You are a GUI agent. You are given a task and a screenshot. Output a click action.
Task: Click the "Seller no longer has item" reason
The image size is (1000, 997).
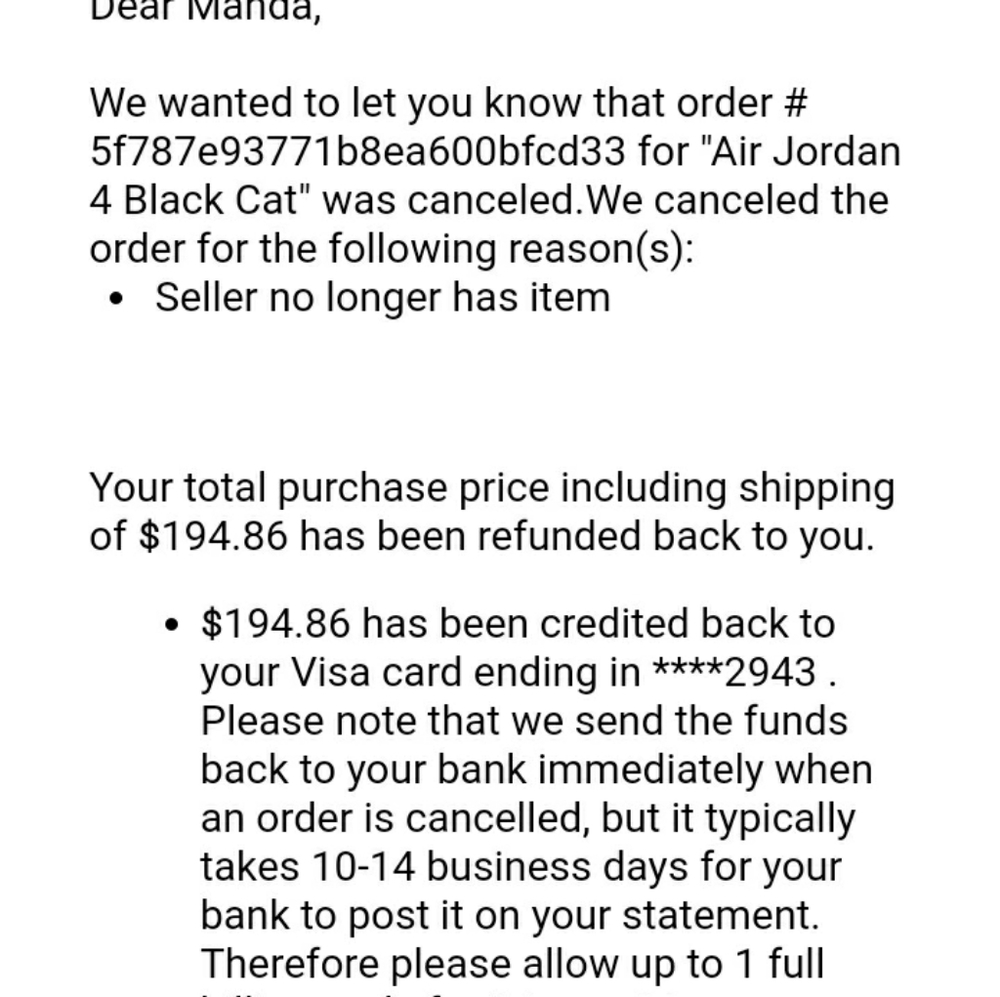tap(382, 297)
